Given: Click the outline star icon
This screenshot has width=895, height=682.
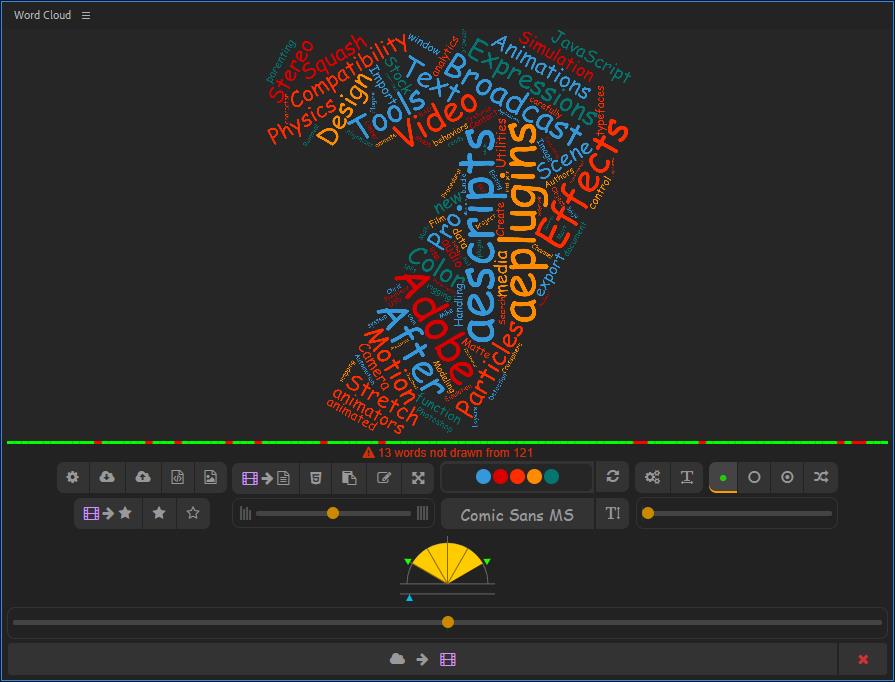Looking at the screenshot, I should pyautogui.click(x=193, y=513).
